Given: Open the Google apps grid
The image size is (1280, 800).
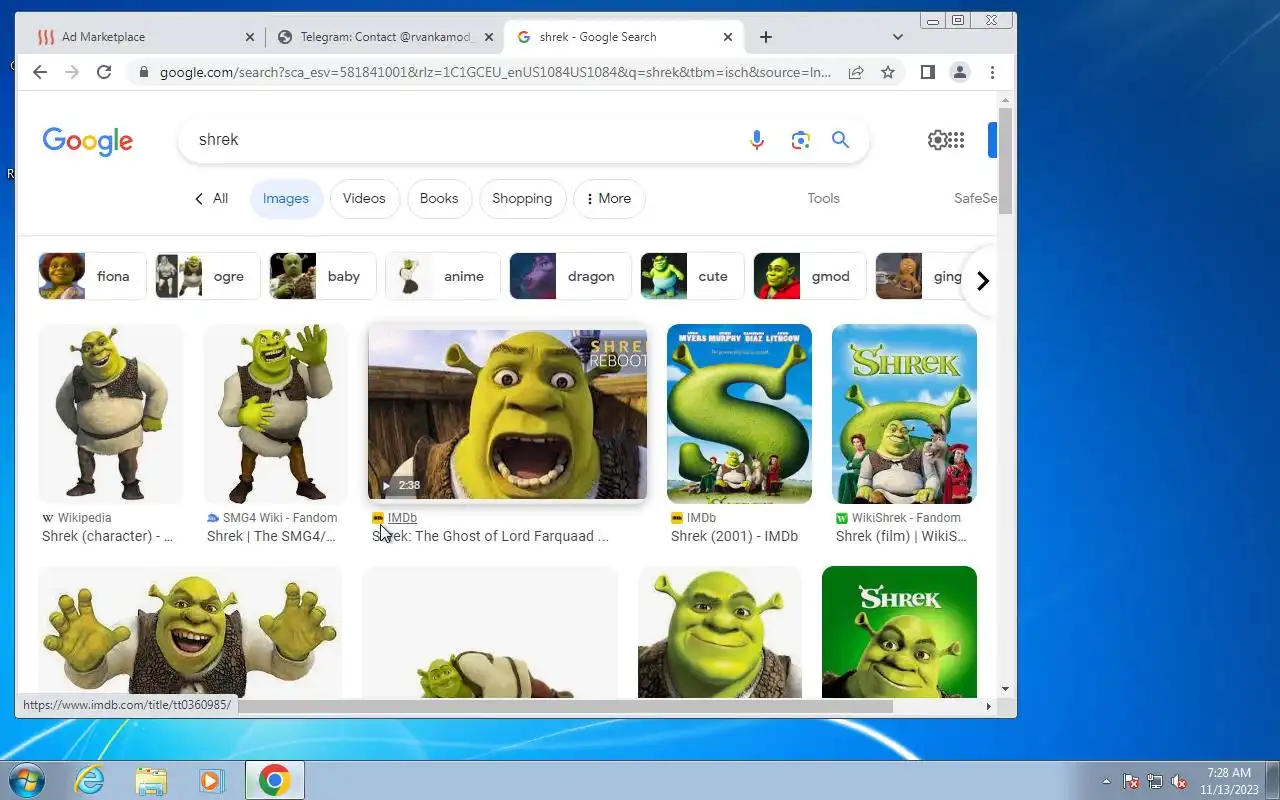Looking at the screenshot, I should coord(957,140).
